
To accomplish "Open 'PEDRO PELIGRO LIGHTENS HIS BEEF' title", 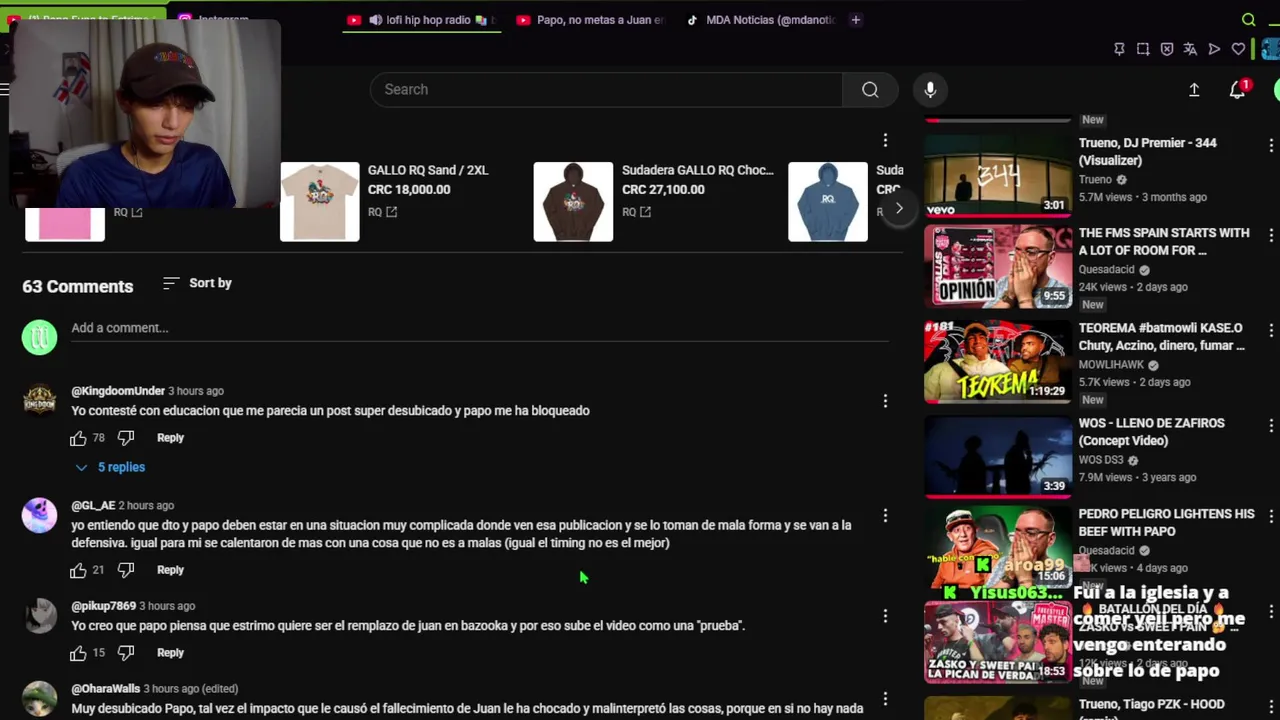I will tap(1166, 523).
